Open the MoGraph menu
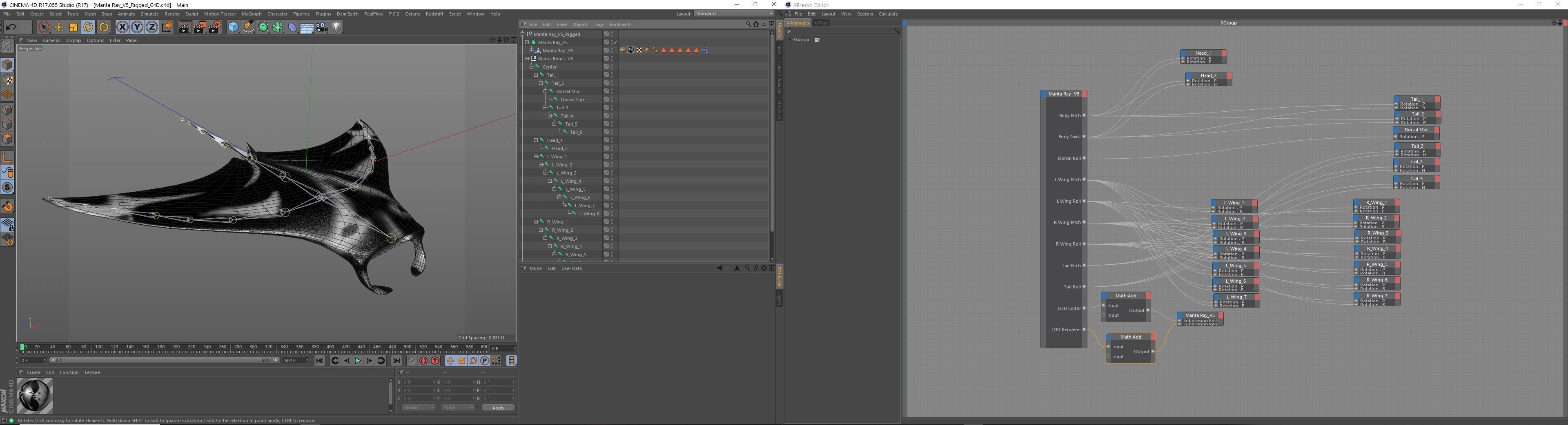The height and width of the screenshot is (425, 1568). click(x=252, y=14)
